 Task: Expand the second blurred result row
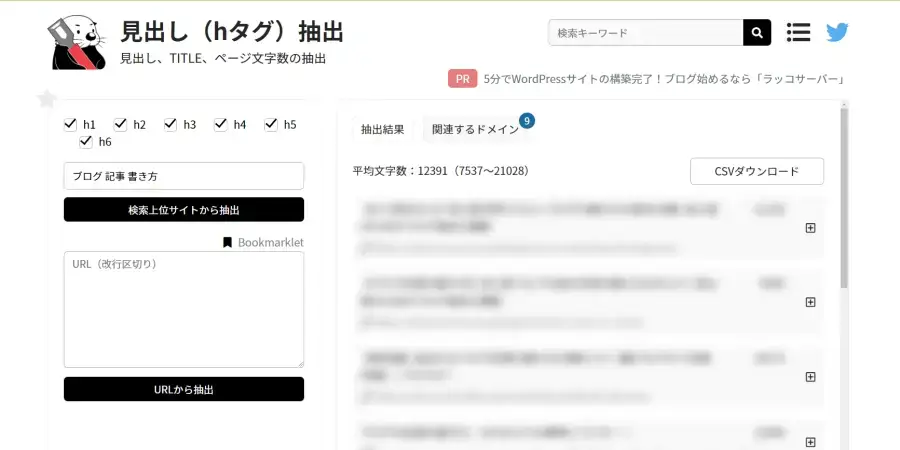[810, 302]
